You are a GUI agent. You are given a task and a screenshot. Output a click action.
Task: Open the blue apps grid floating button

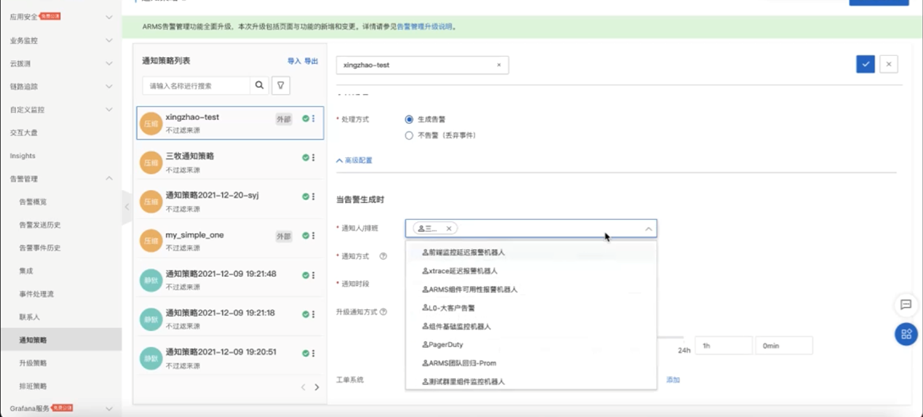tap(906, 334)
